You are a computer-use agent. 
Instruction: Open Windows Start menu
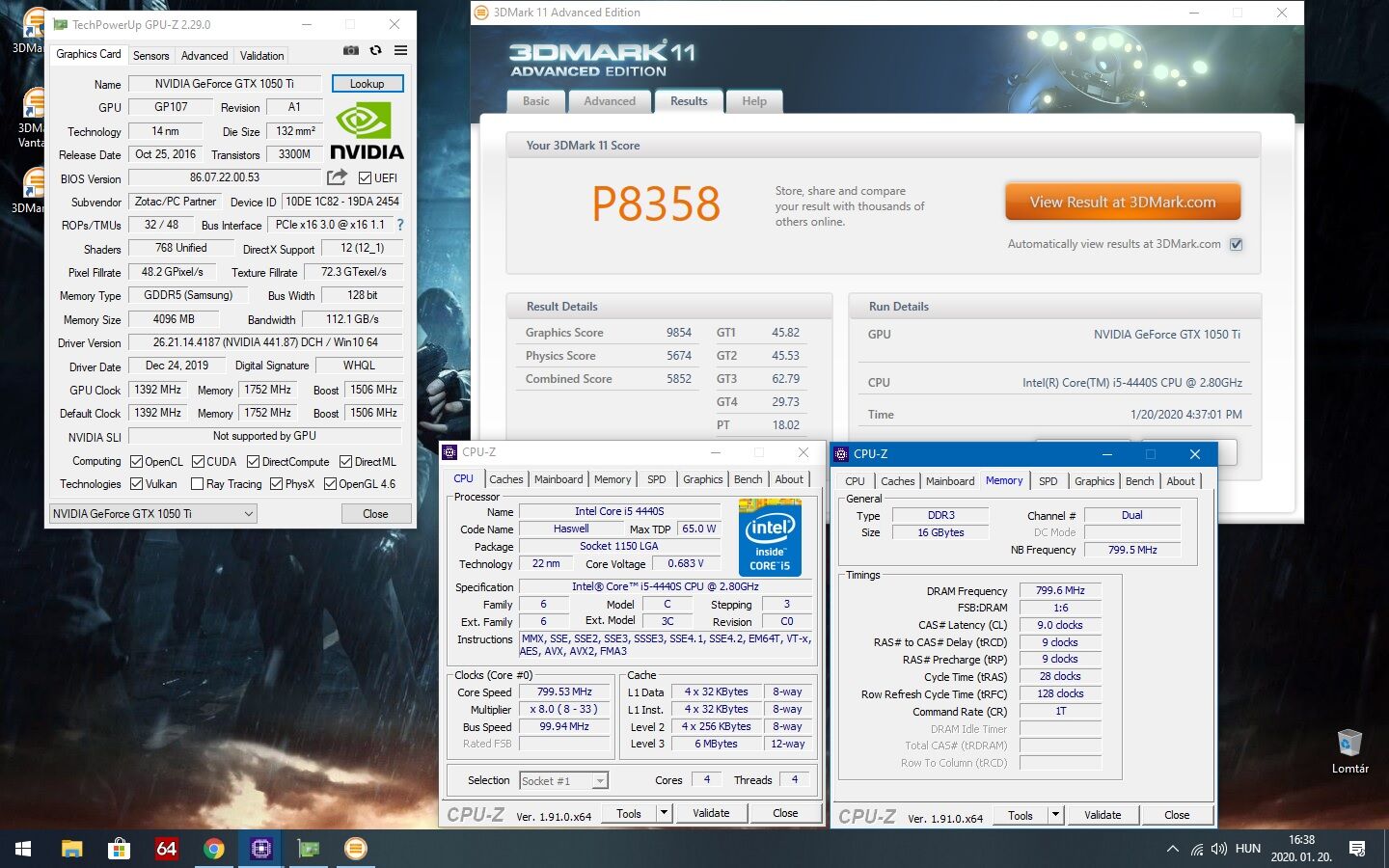23,849
